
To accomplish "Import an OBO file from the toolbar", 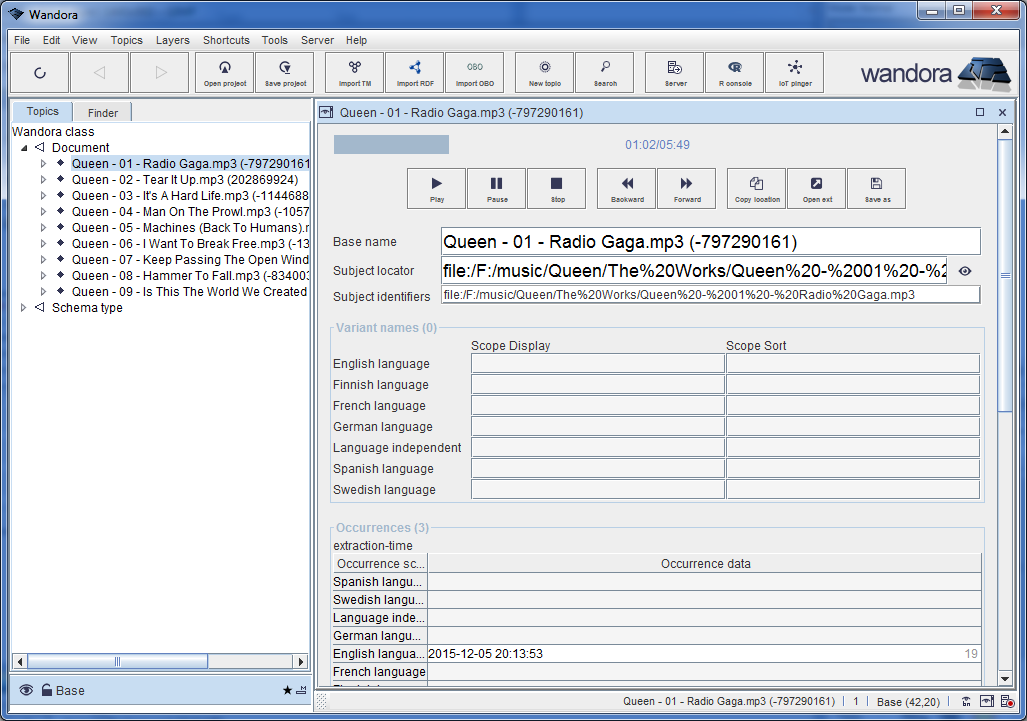I will click(474, 72).
